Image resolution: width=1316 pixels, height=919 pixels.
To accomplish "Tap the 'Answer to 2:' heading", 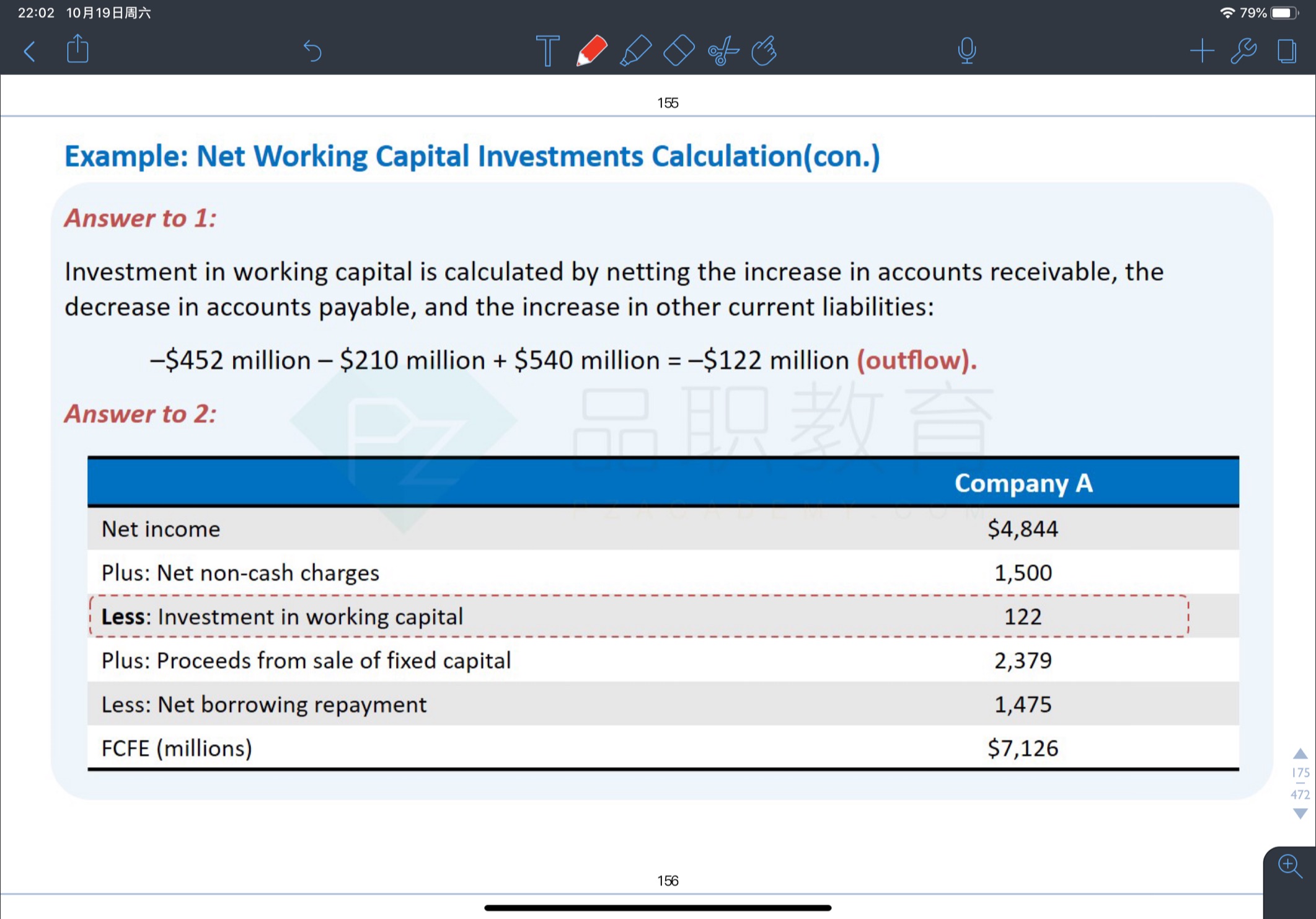I will click(x=141, y=413).
